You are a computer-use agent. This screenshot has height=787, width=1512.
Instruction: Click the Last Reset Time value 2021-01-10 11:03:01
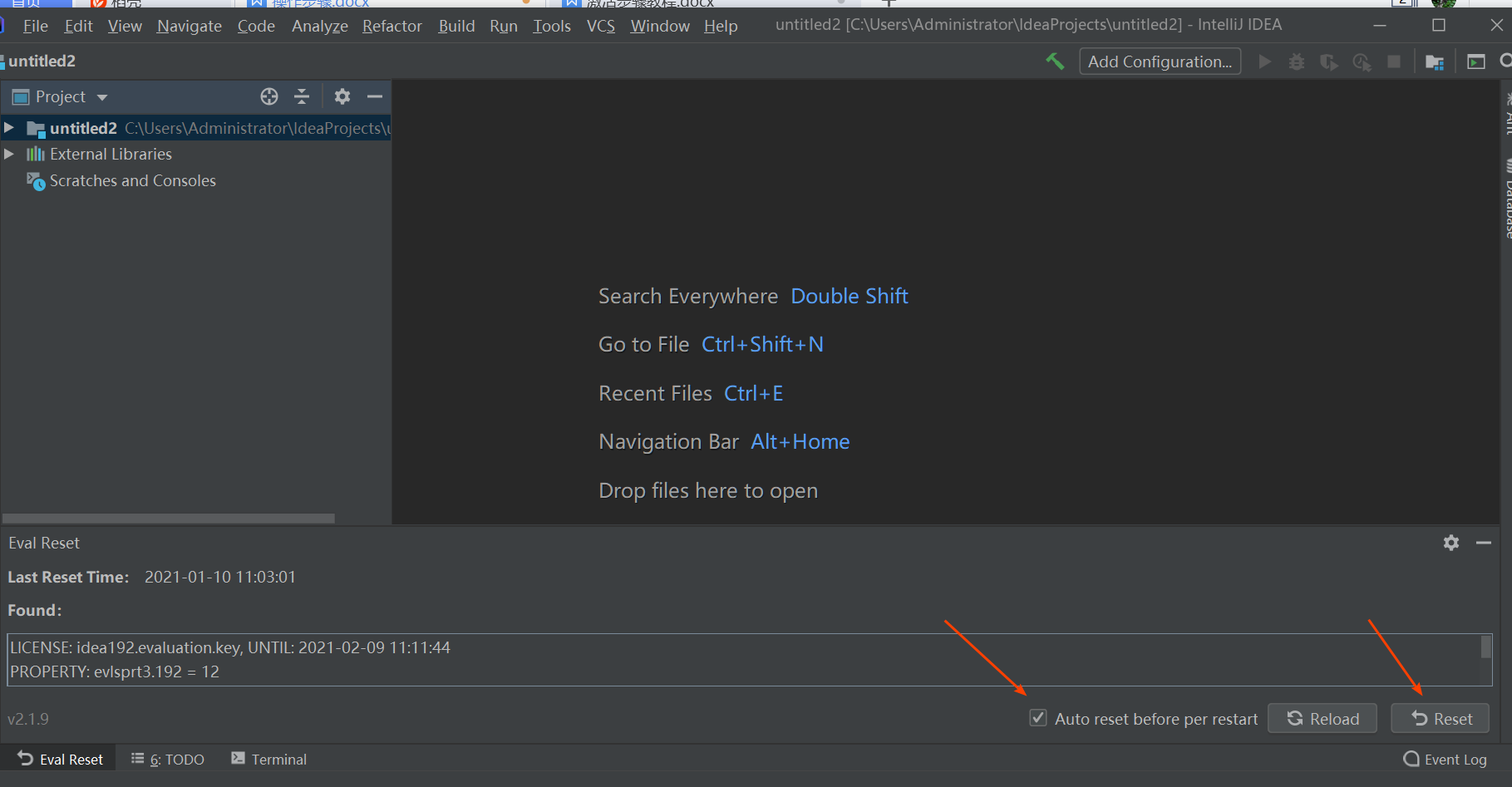pyautogui.click(x=220, y=577)
